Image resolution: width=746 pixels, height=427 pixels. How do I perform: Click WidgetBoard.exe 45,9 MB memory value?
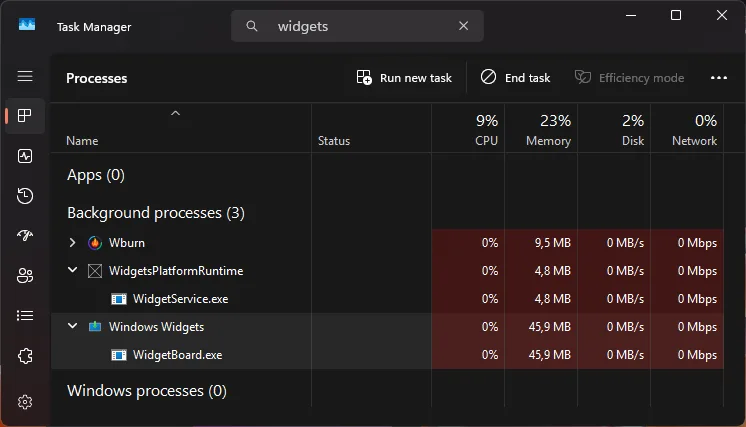[x=550, y=355]
